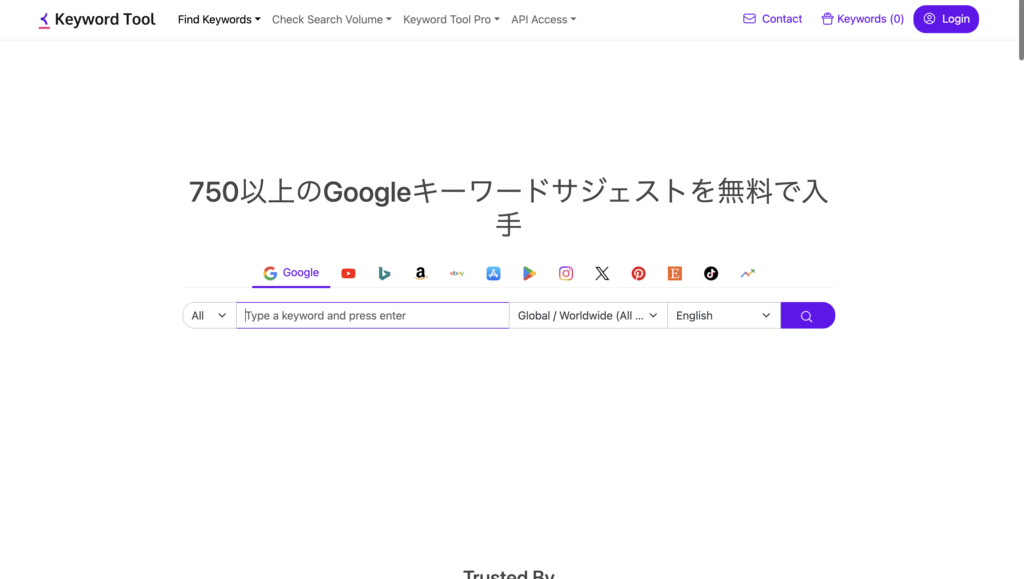This screenshot has height=579, width=1024.
Task: Select the Google tab
Action: pos(291,273)
